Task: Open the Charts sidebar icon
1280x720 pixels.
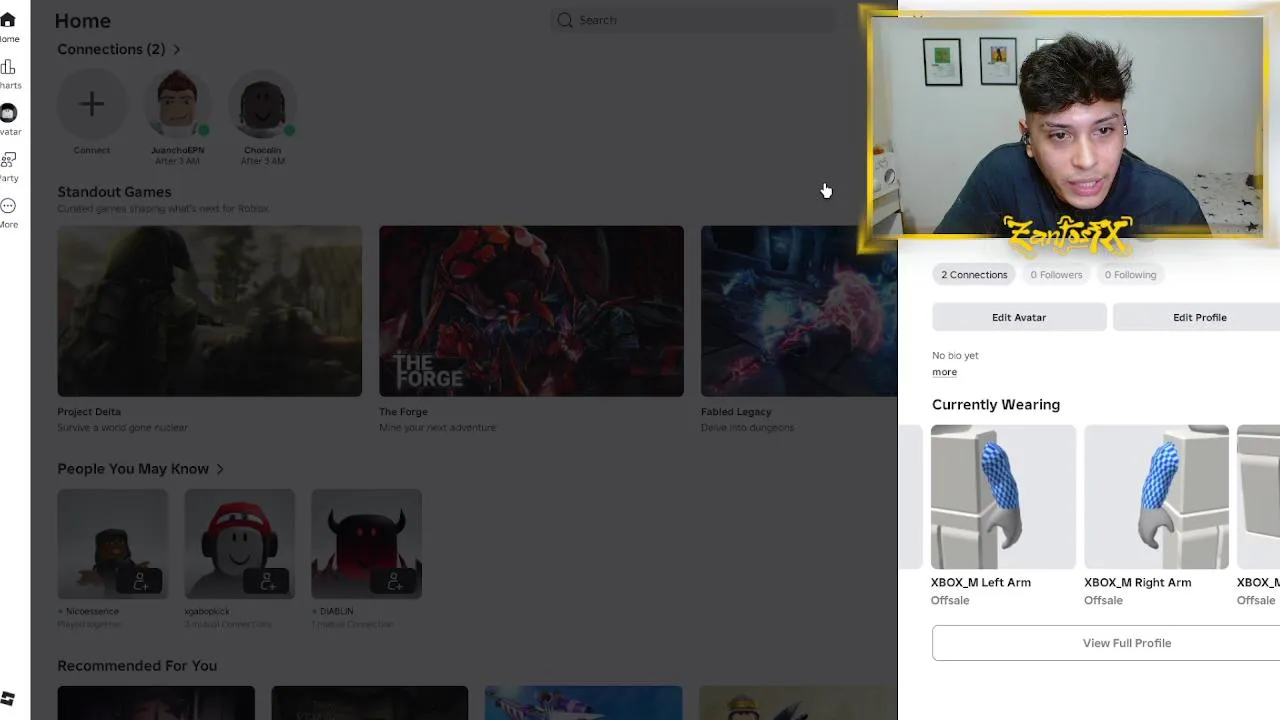Action: 8,67
